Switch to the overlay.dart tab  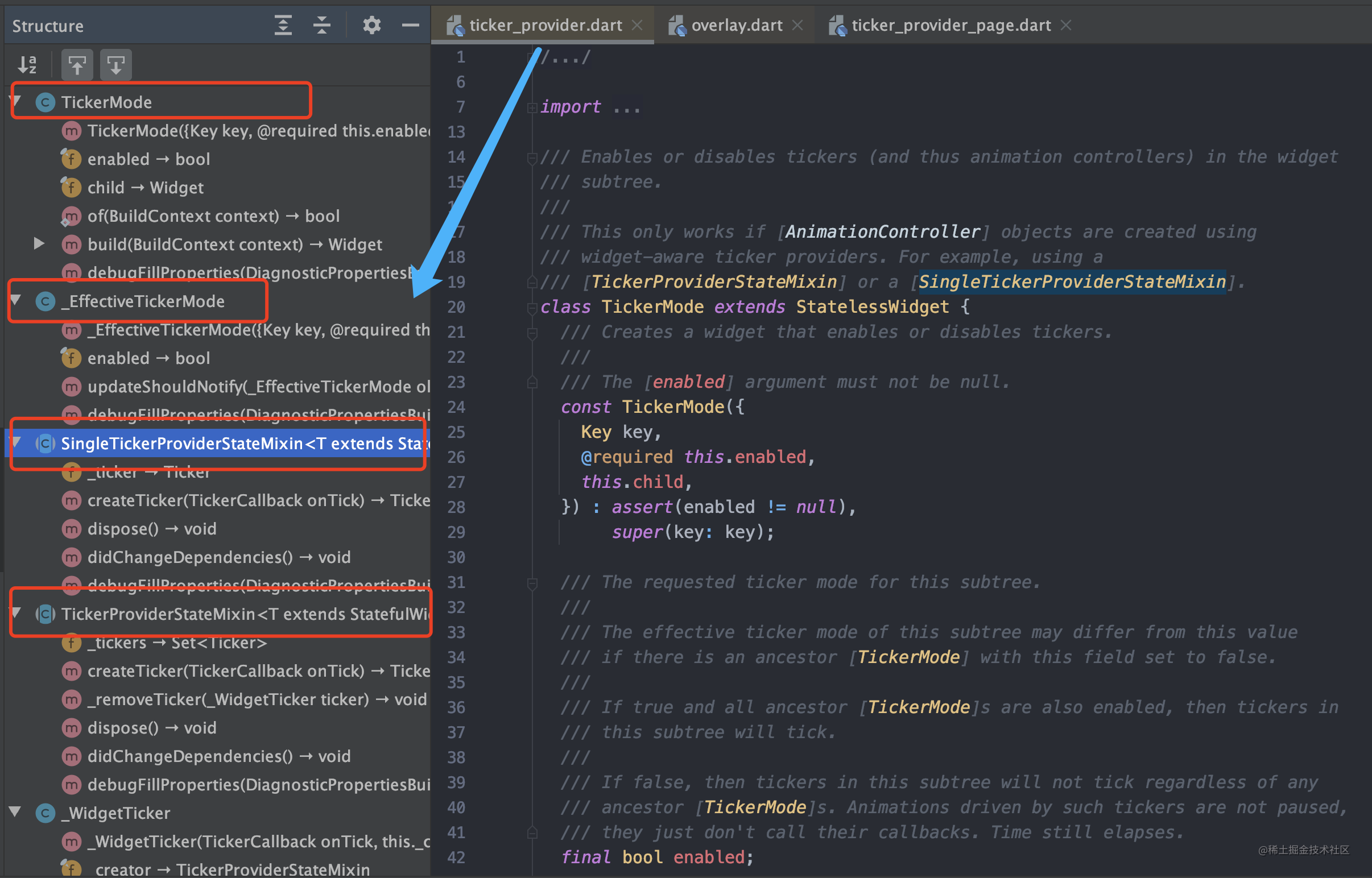[x=736, y=25]
